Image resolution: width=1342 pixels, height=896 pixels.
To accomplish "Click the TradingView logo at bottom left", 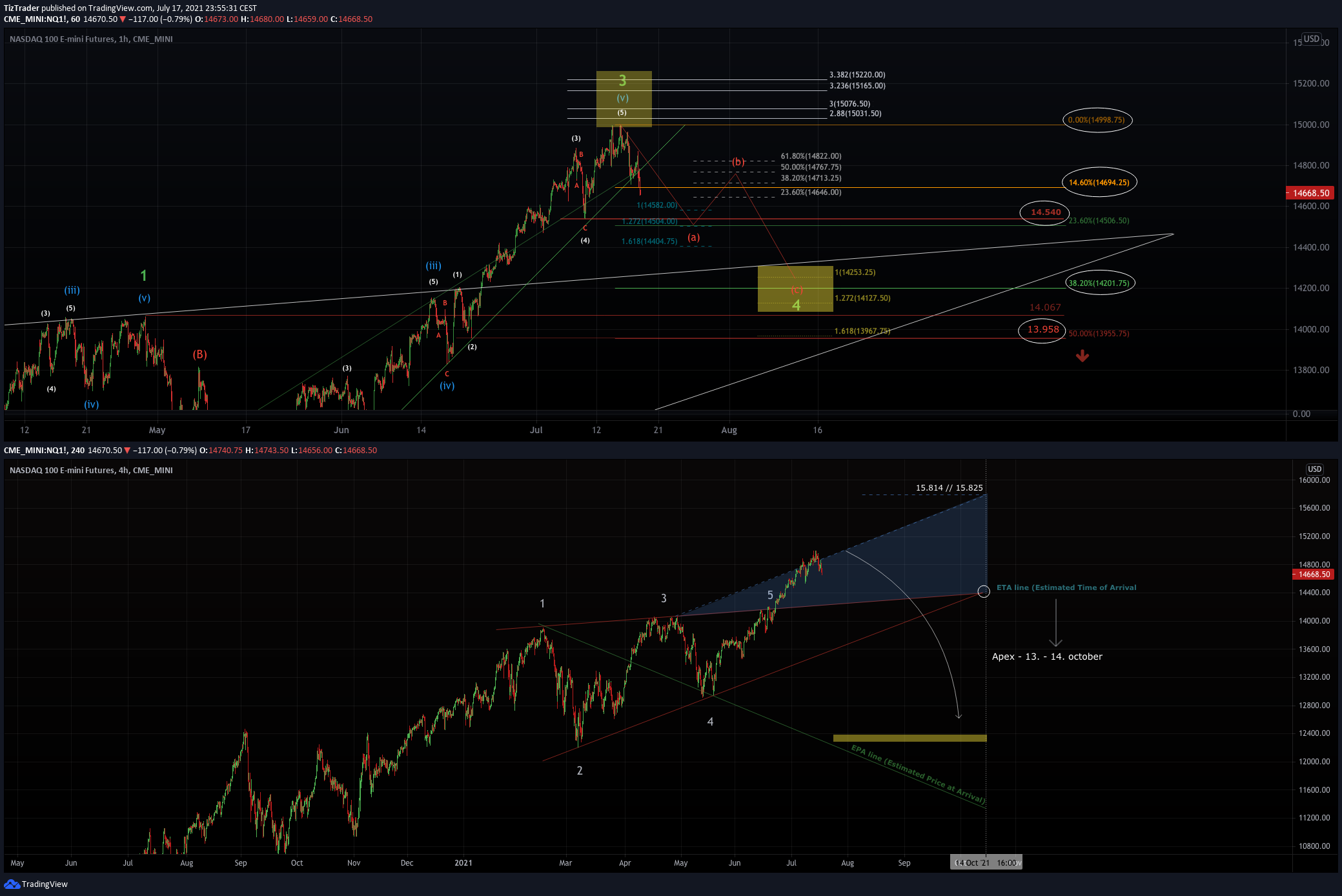I will point(36,884).
